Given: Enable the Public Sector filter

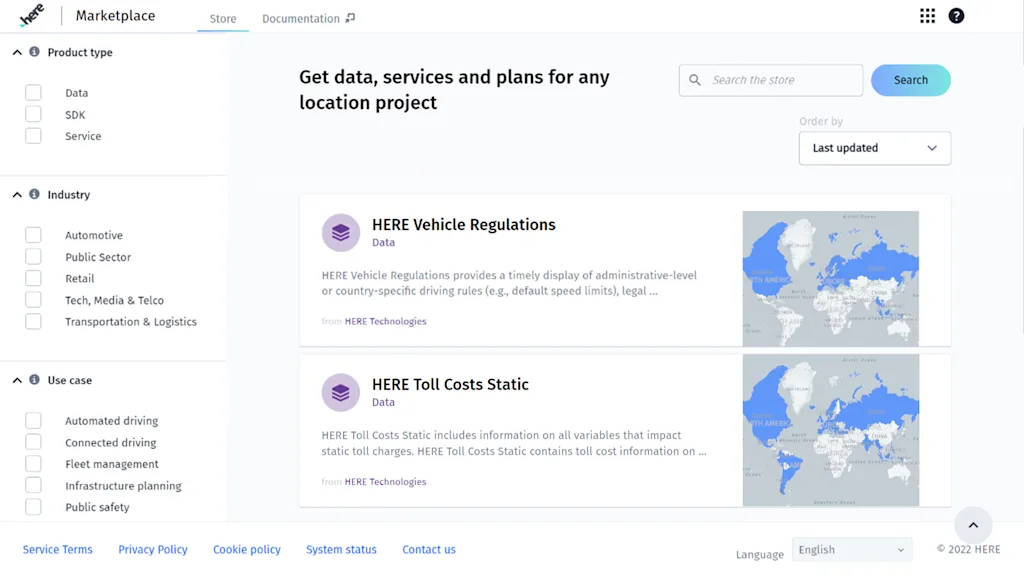Looking at the screenshot, I should (33, 257).
